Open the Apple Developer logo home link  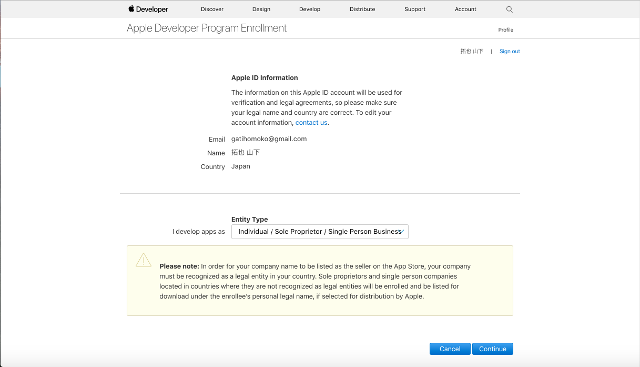pyautogui.click(x=148, y=9)
